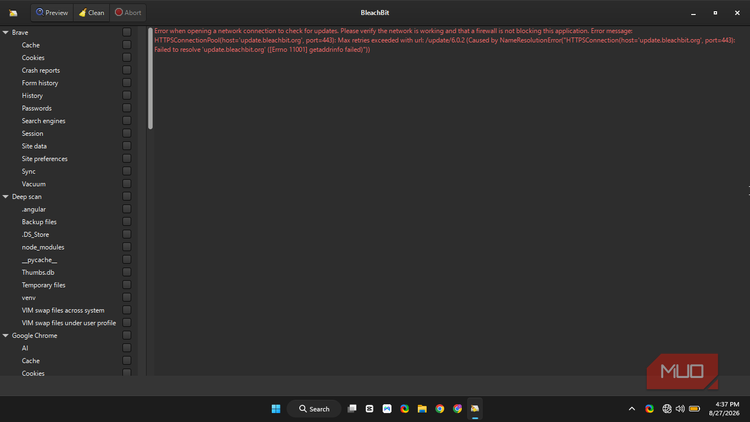Click the cleaner list vertical scrollbar thumb
Screen dimensions: 750x422
tap(150, 78)
